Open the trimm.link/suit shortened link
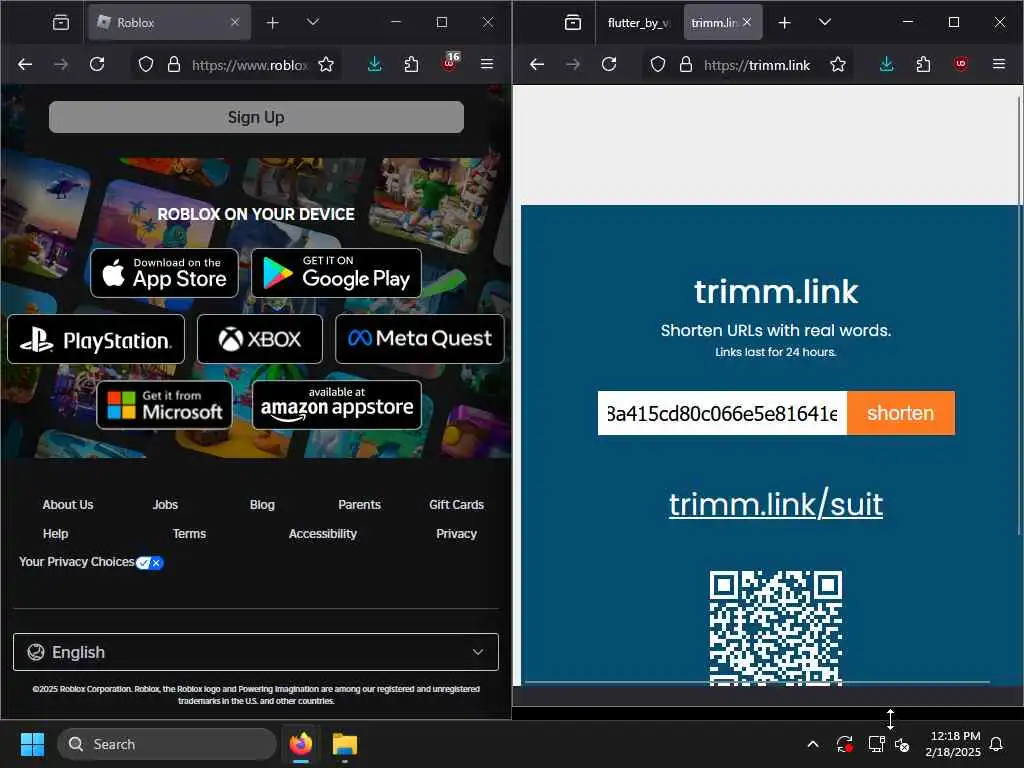The image size is (1024, 768). point(776,504)
